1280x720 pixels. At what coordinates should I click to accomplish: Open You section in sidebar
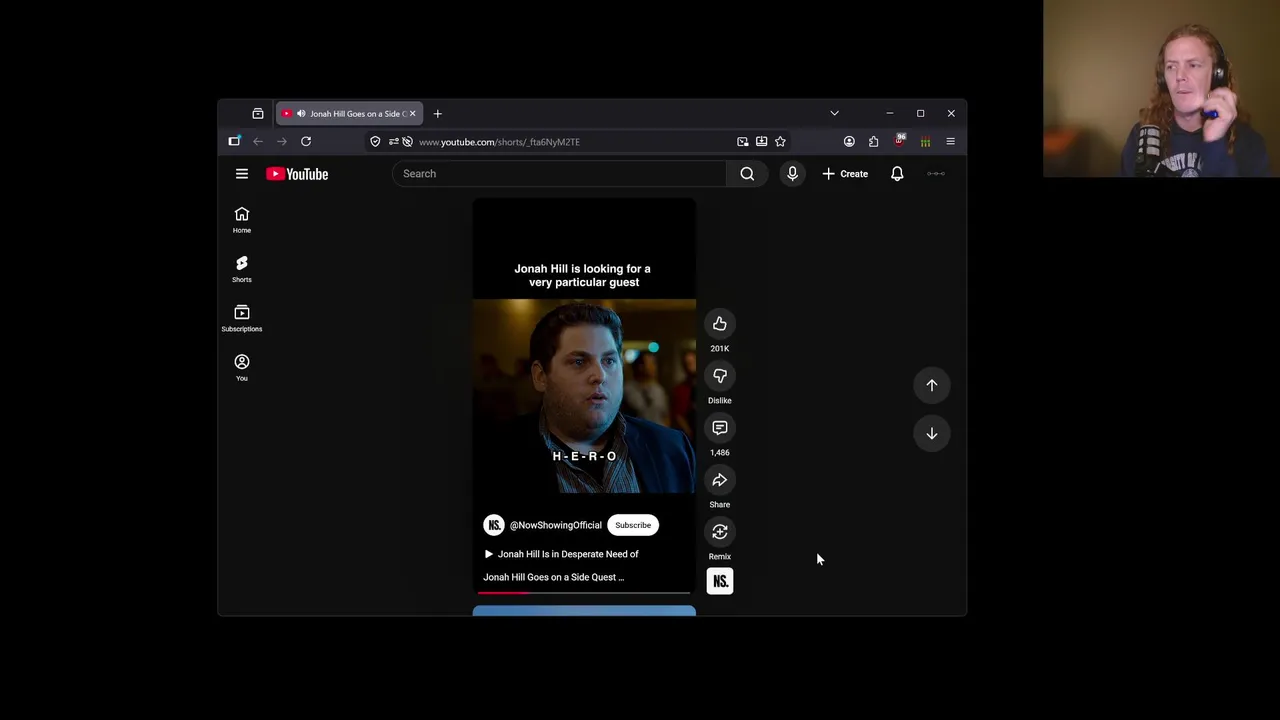click(x=241, y=368)
